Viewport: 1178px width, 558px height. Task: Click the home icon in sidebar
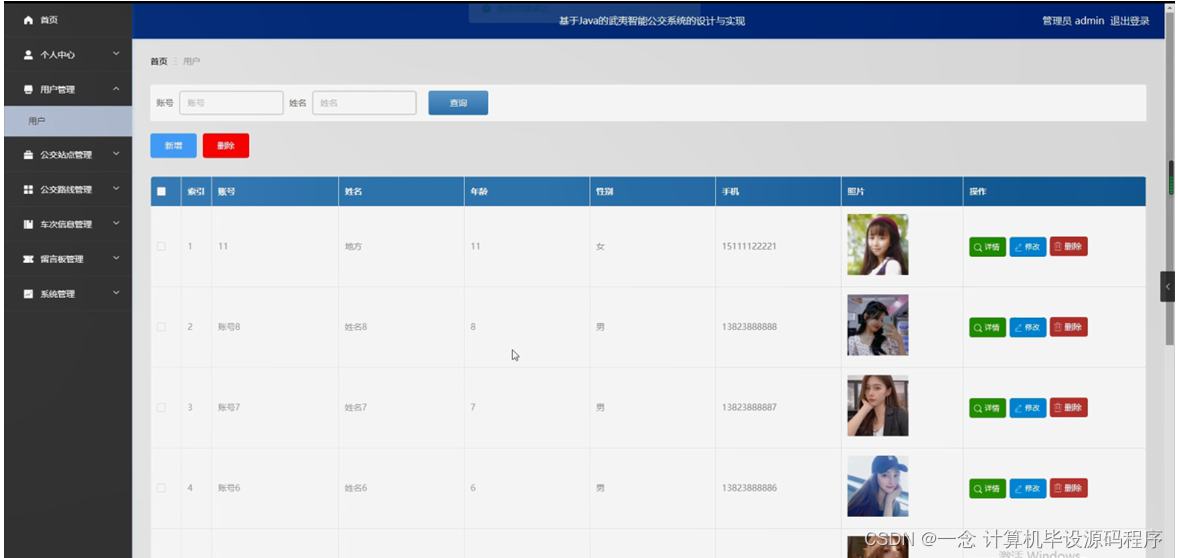(x=29, y=20)
